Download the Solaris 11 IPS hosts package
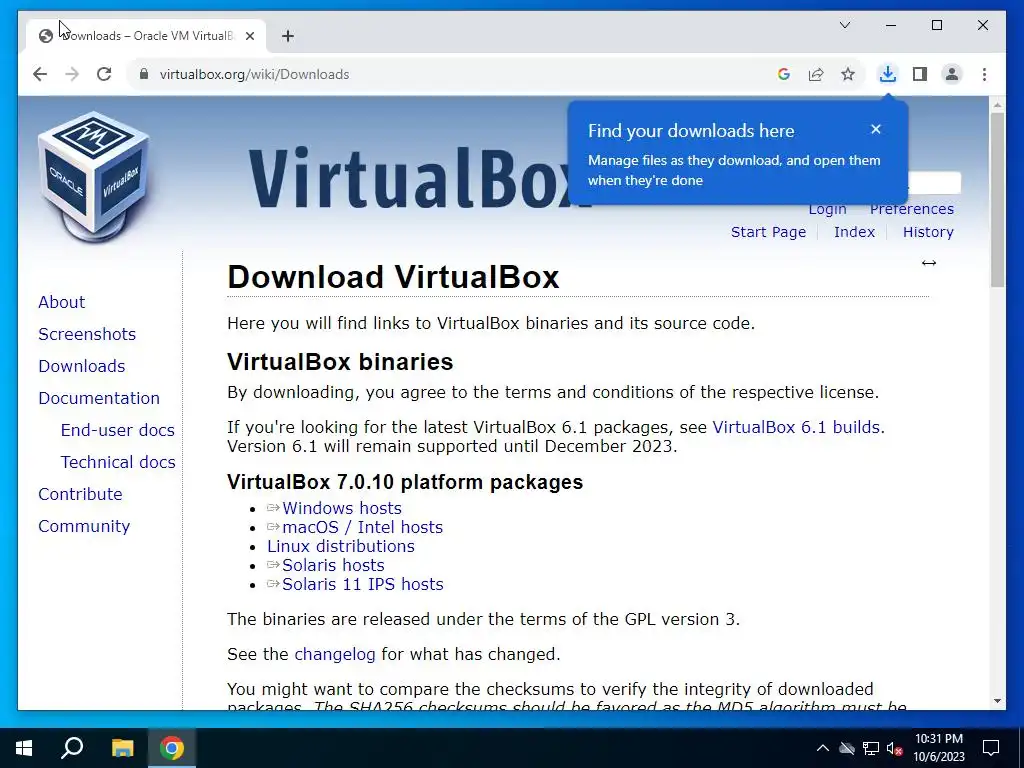Viewport: 1024px width, 768px height. pos(362,584)
